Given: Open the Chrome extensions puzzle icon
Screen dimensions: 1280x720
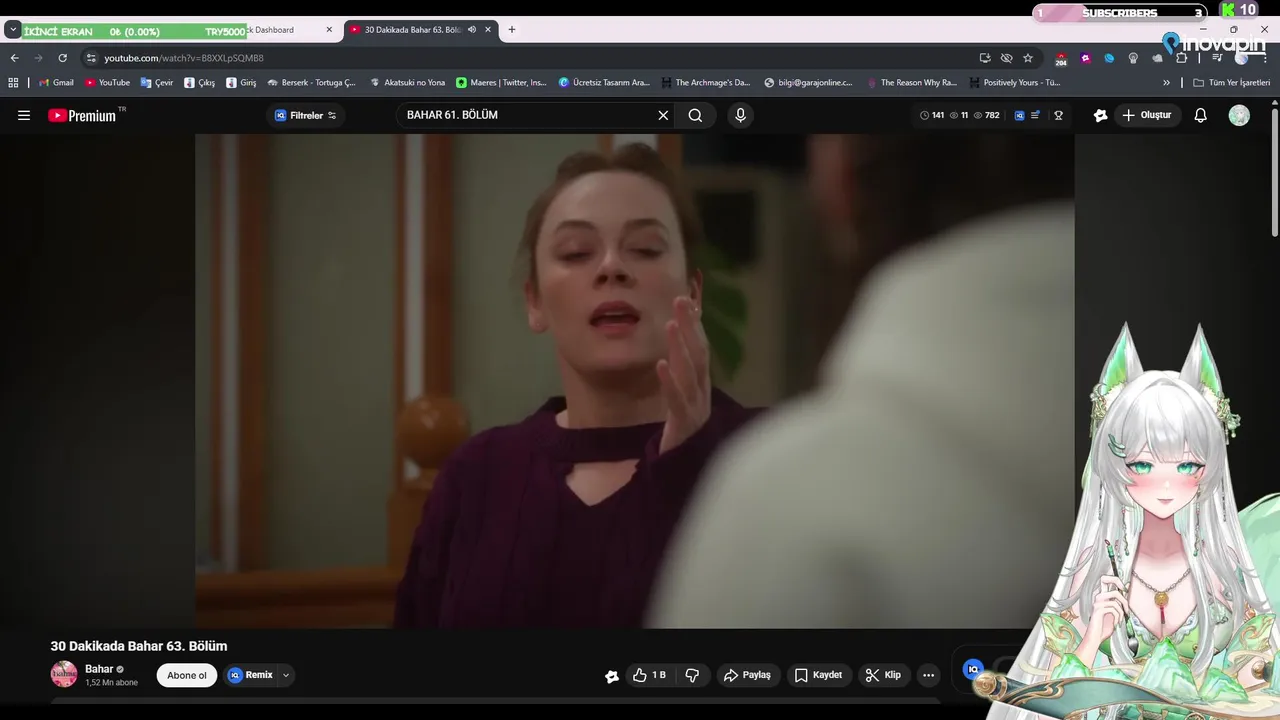Looking at the screenshot, I should pos(1181,58).
